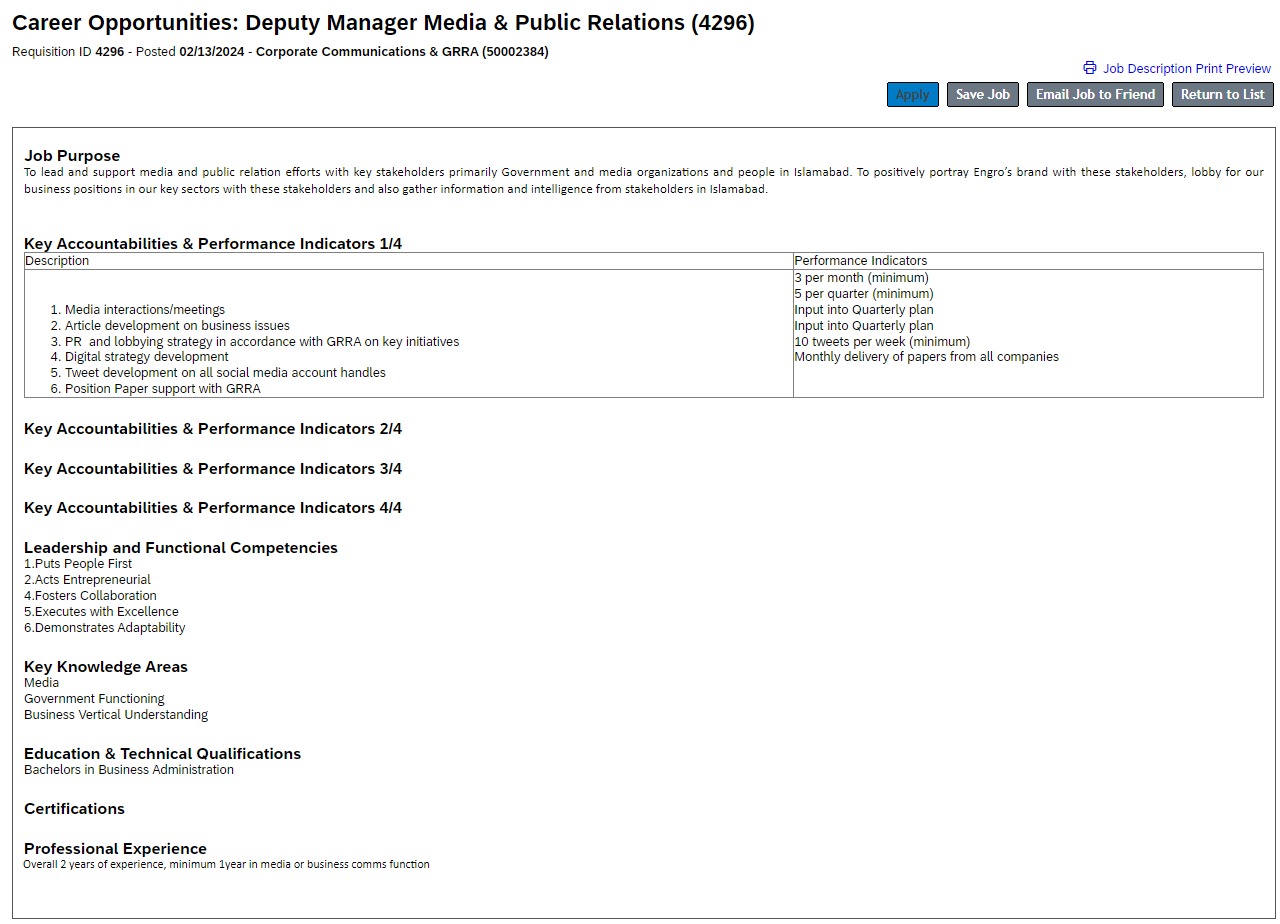Click the Performance Indicators column header
The image size is (1280, 924).
click(860, 261)
